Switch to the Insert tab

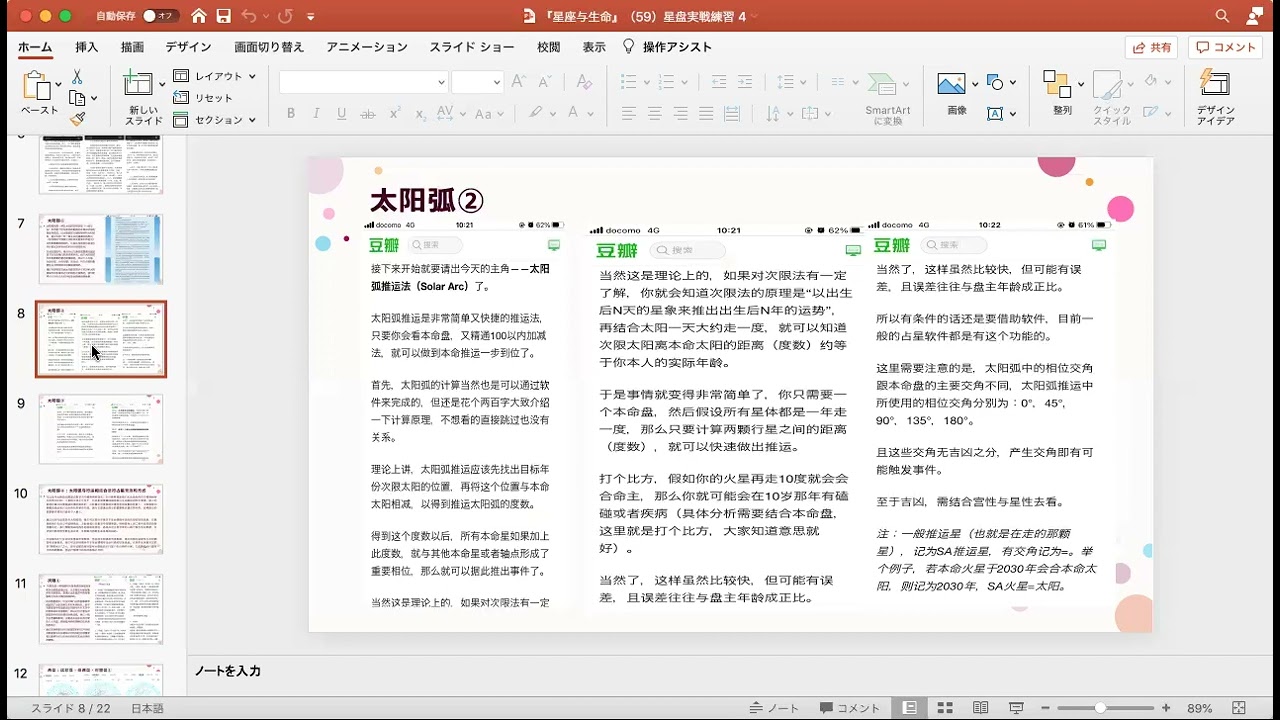[x=87, y=47]
